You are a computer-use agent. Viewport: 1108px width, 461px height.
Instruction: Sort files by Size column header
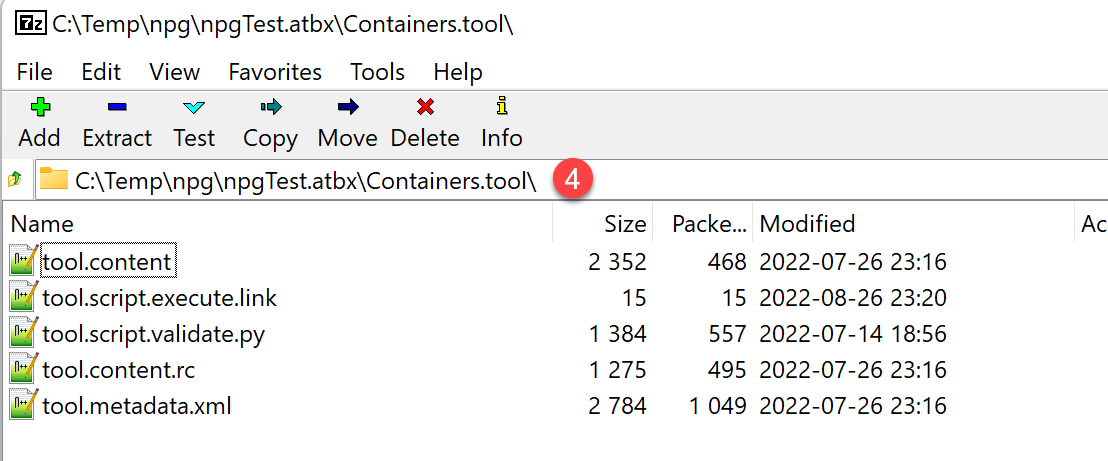tap(625, 223)
